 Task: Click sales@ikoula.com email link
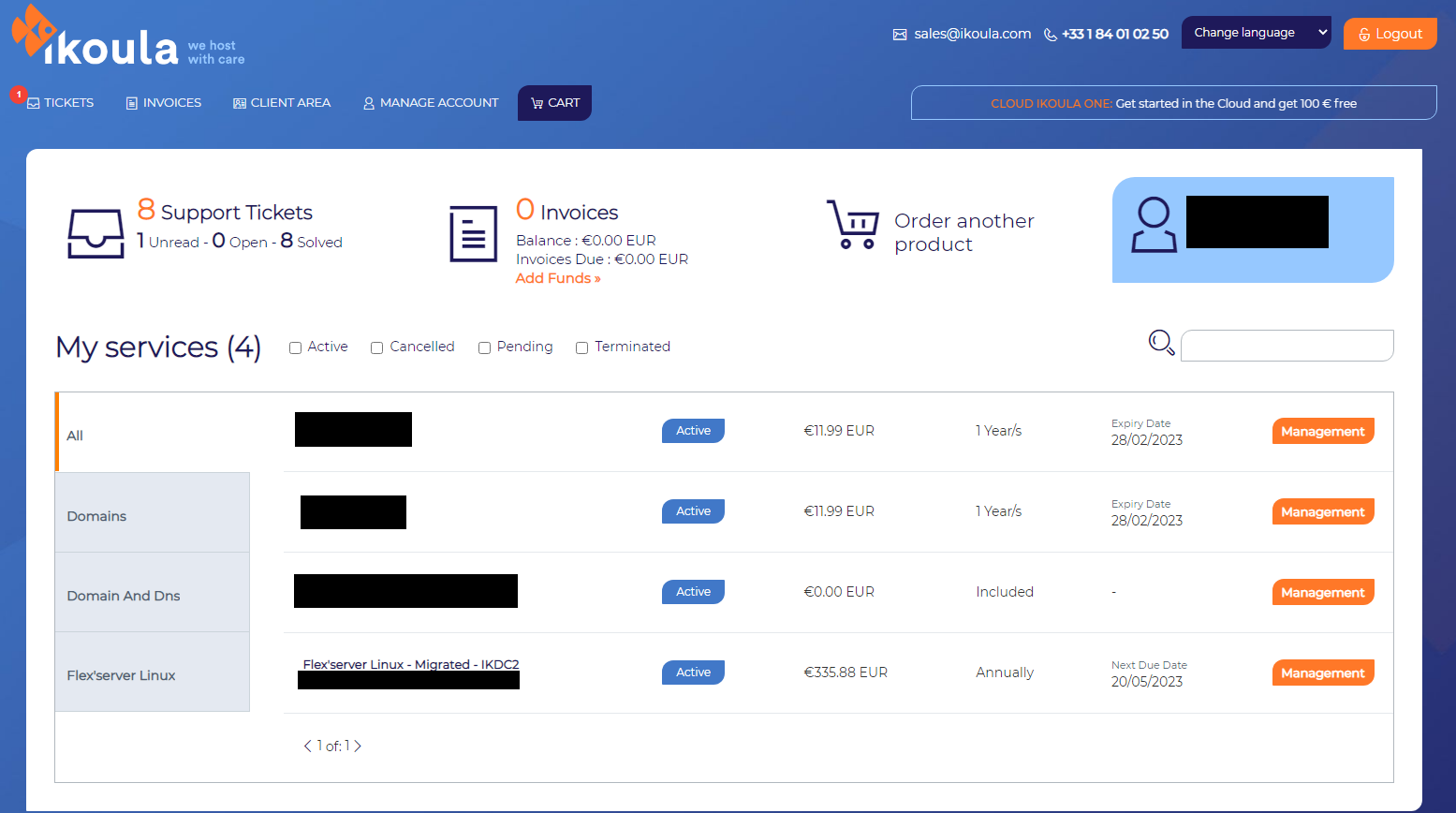[x=972, y=34]
